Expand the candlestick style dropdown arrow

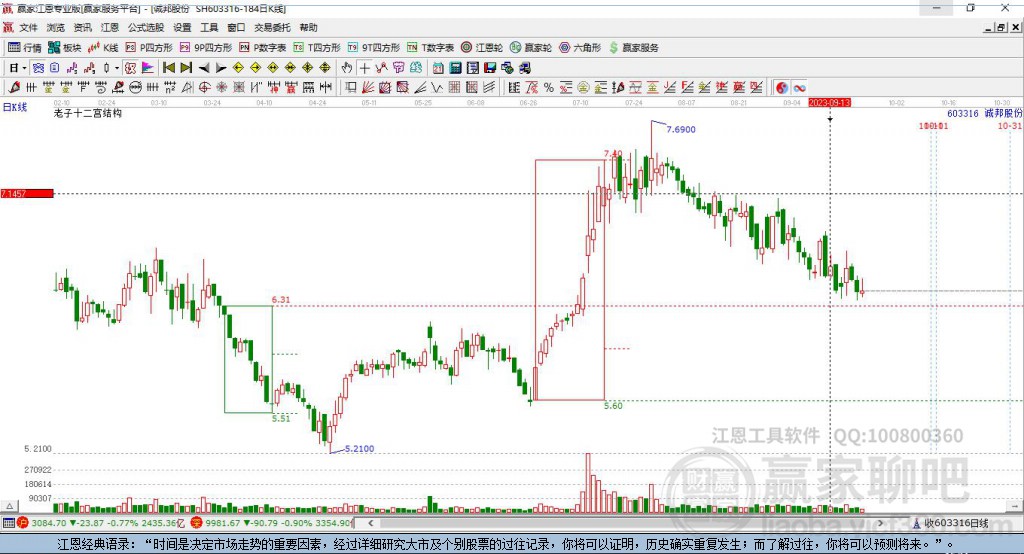117,68
